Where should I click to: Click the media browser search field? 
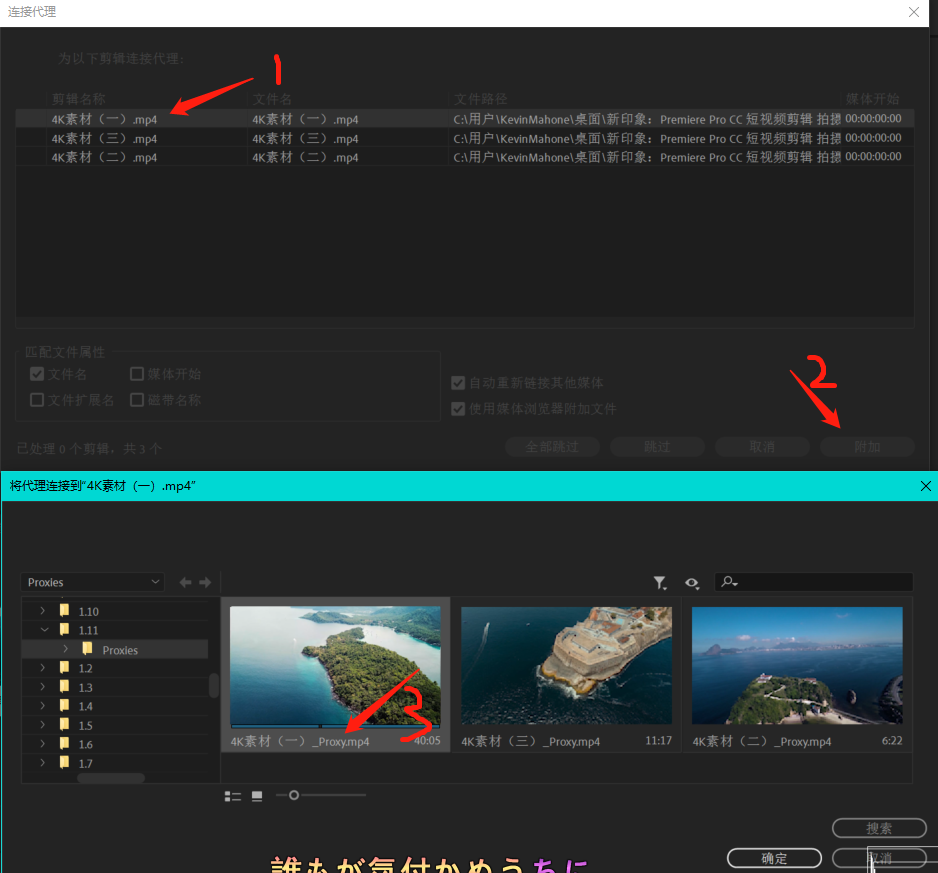tap(814, 582)
